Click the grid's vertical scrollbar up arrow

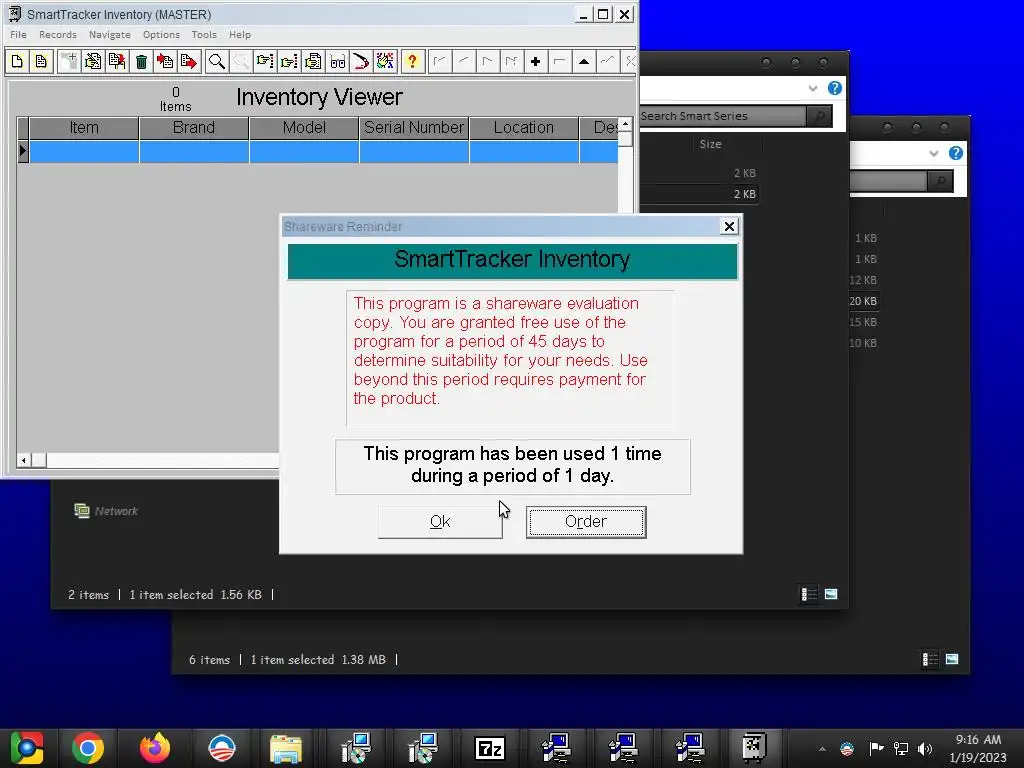[x=625, y=124]
